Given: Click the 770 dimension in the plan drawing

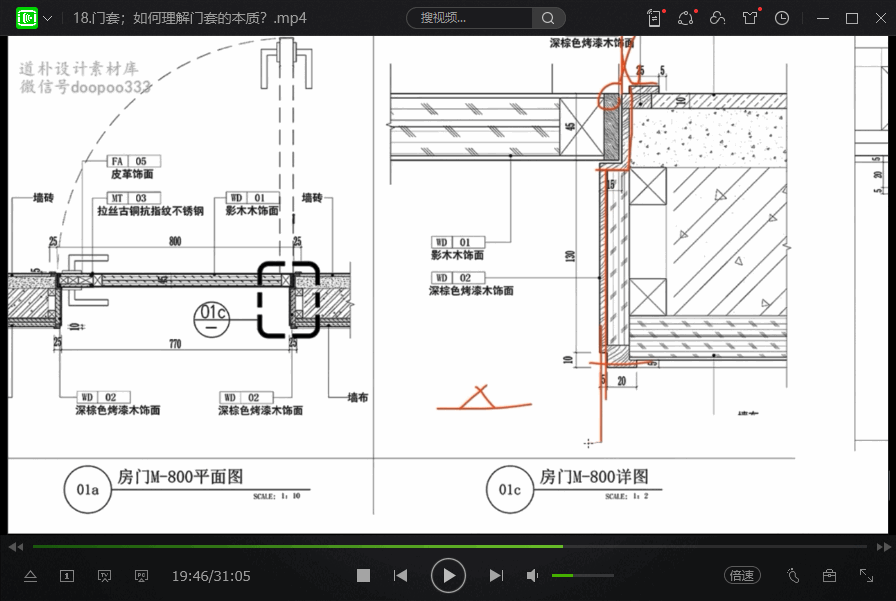Looking at the screenshot, I should click(x=175, y=343).
